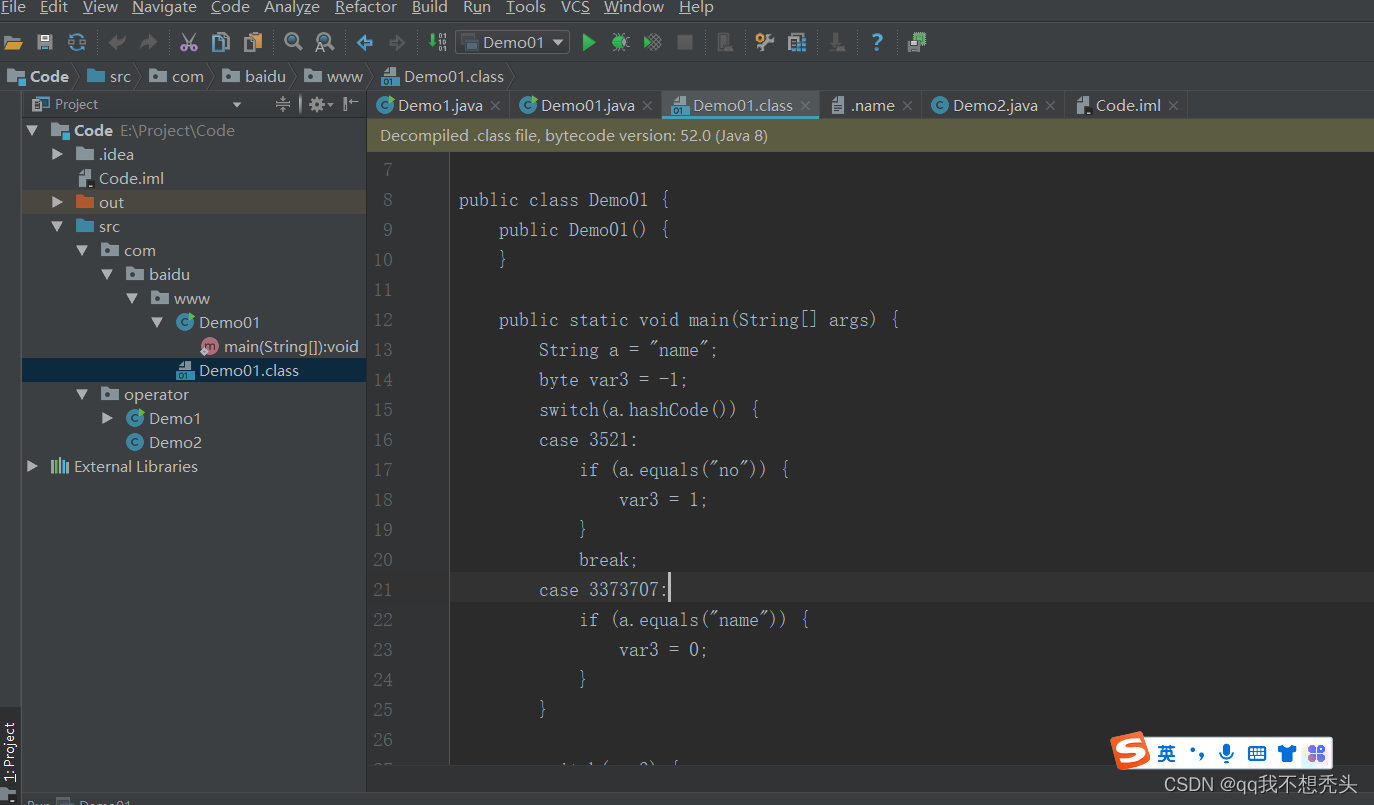Click the baidu breadcrumb
Viewport: 1374px width, 805px height.
tap(254, 76)
